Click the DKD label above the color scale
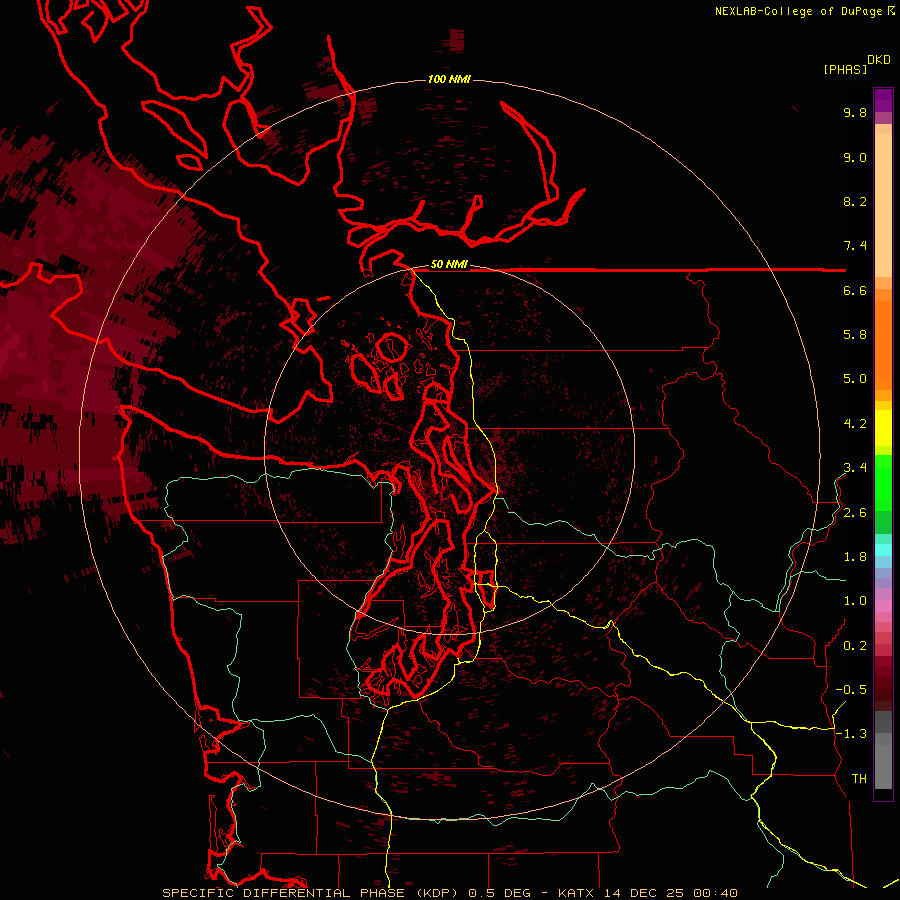Screen dimensions: 900x900 (x=879, y=60)
